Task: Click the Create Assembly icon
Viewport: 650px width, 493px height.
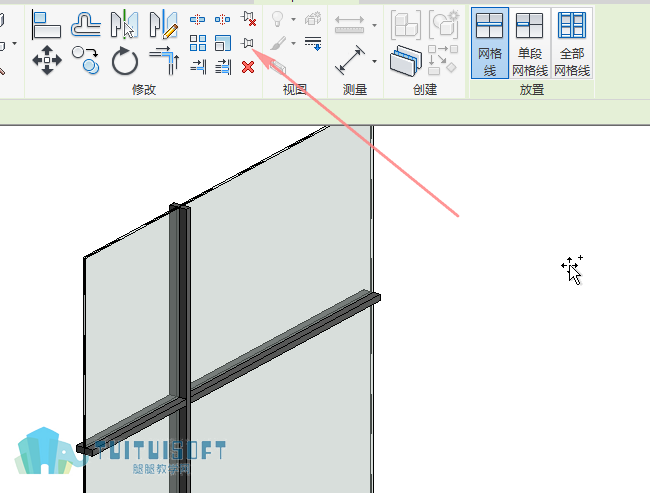Action: [x=406, y=25]
